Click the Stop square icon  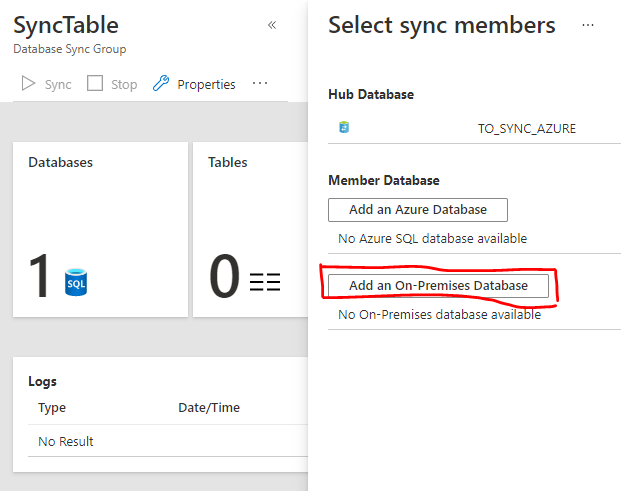click(95, 84)
